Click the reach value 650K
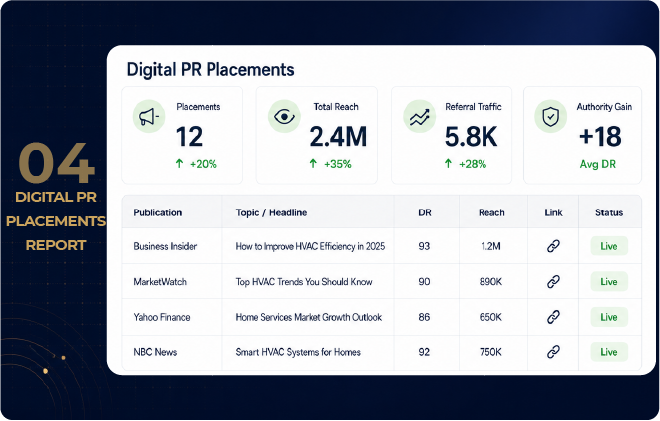The image size is (660, 421). [x=491, y=317]
